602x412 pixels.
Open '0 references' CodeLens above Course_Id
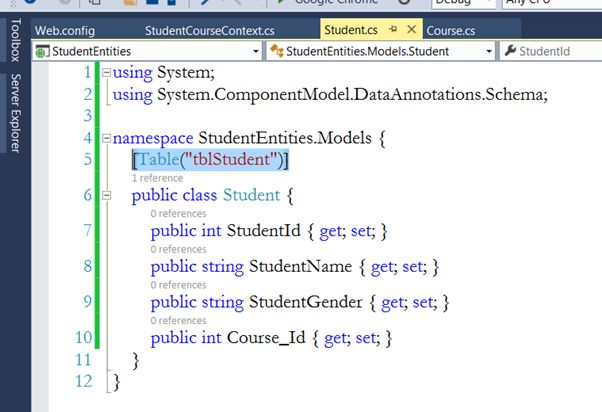(x=178, y=320)
